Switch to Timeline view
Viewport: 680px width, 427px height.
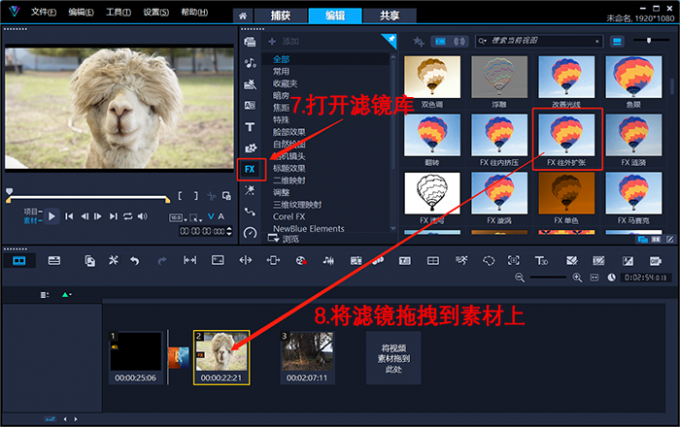54,261
